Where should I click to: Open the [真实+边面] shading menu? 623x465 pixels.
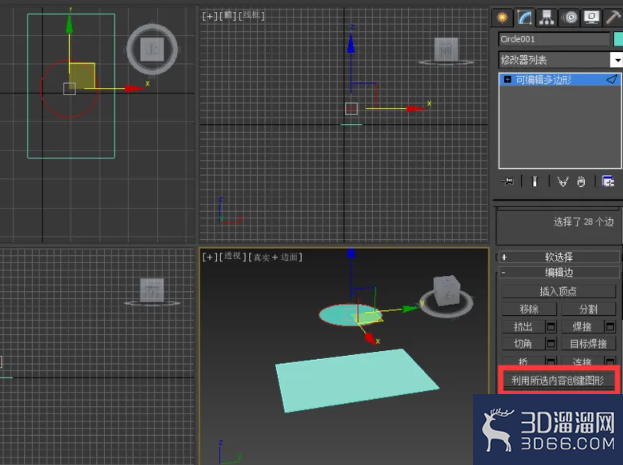(x=275, y=258)
